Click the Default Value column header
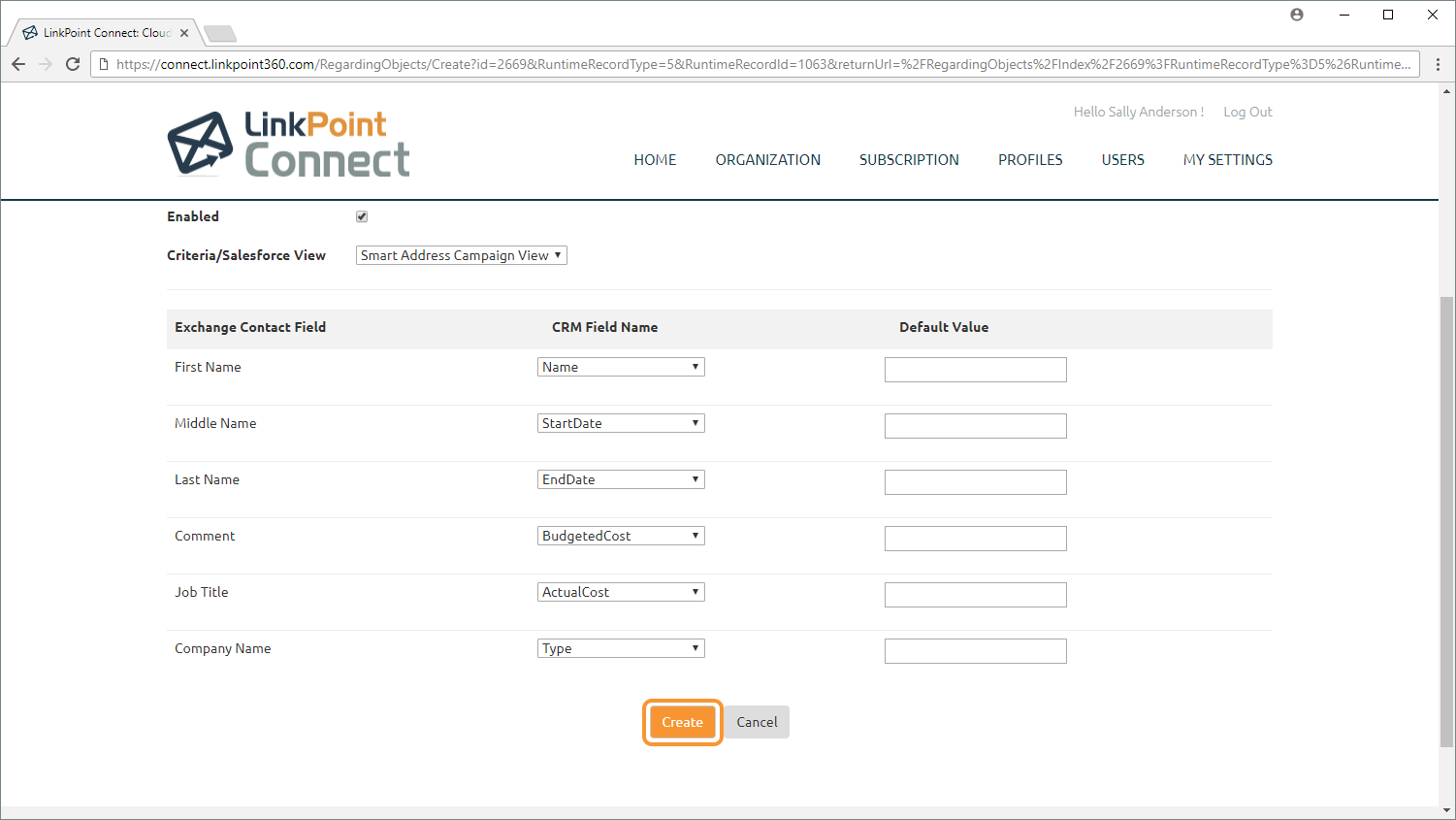This screenshot has height=820, width=1456. 944,327
